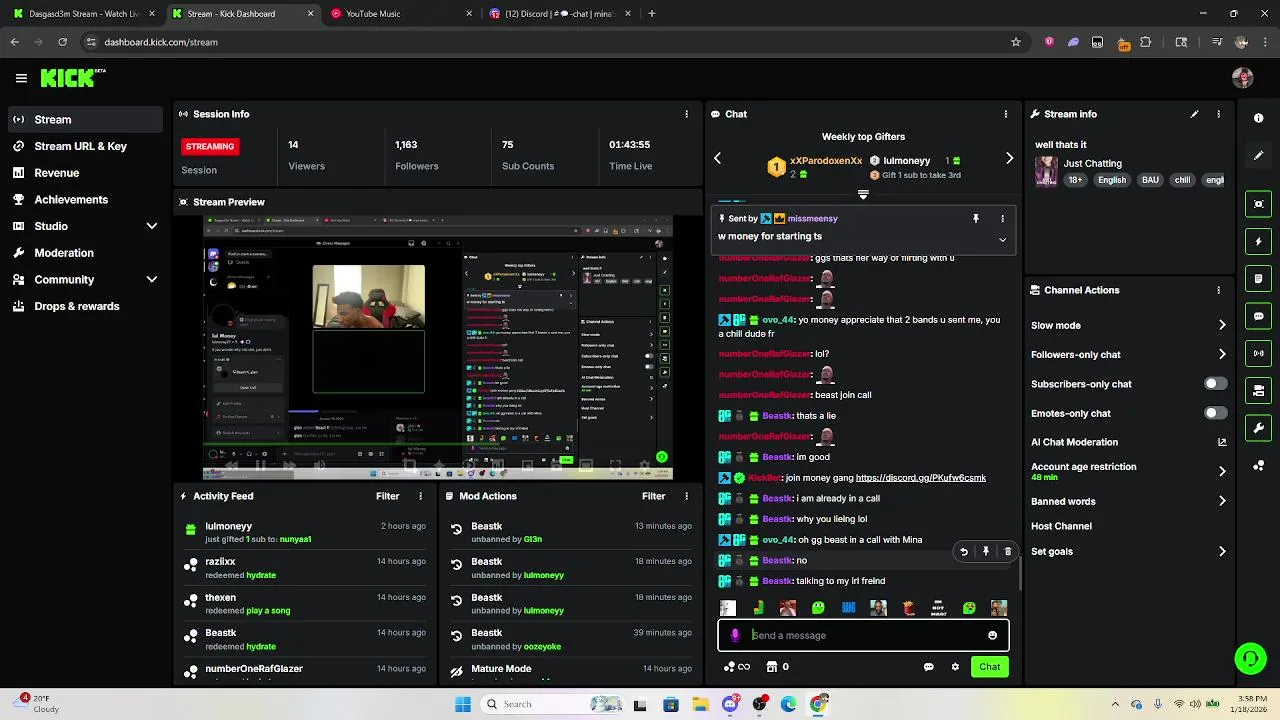
Task: Click the pencil edit icon in right rail
Action: click(1258, 156)
